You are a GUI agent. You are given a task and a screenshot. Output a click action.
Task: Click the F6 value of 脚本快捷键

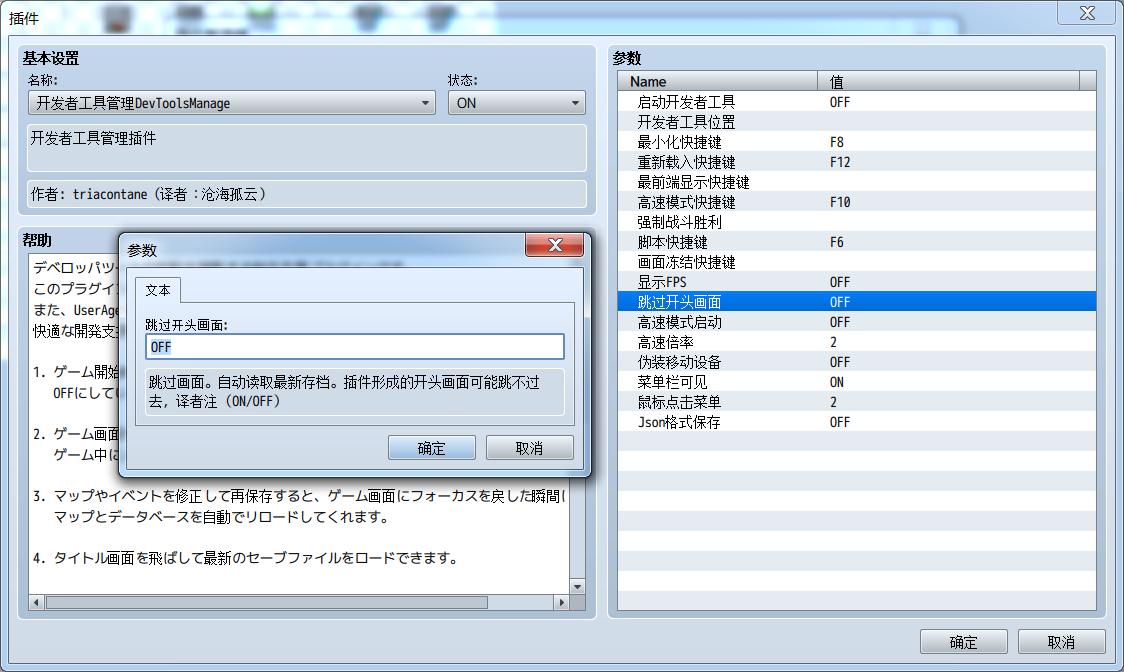tap(837, 242)
